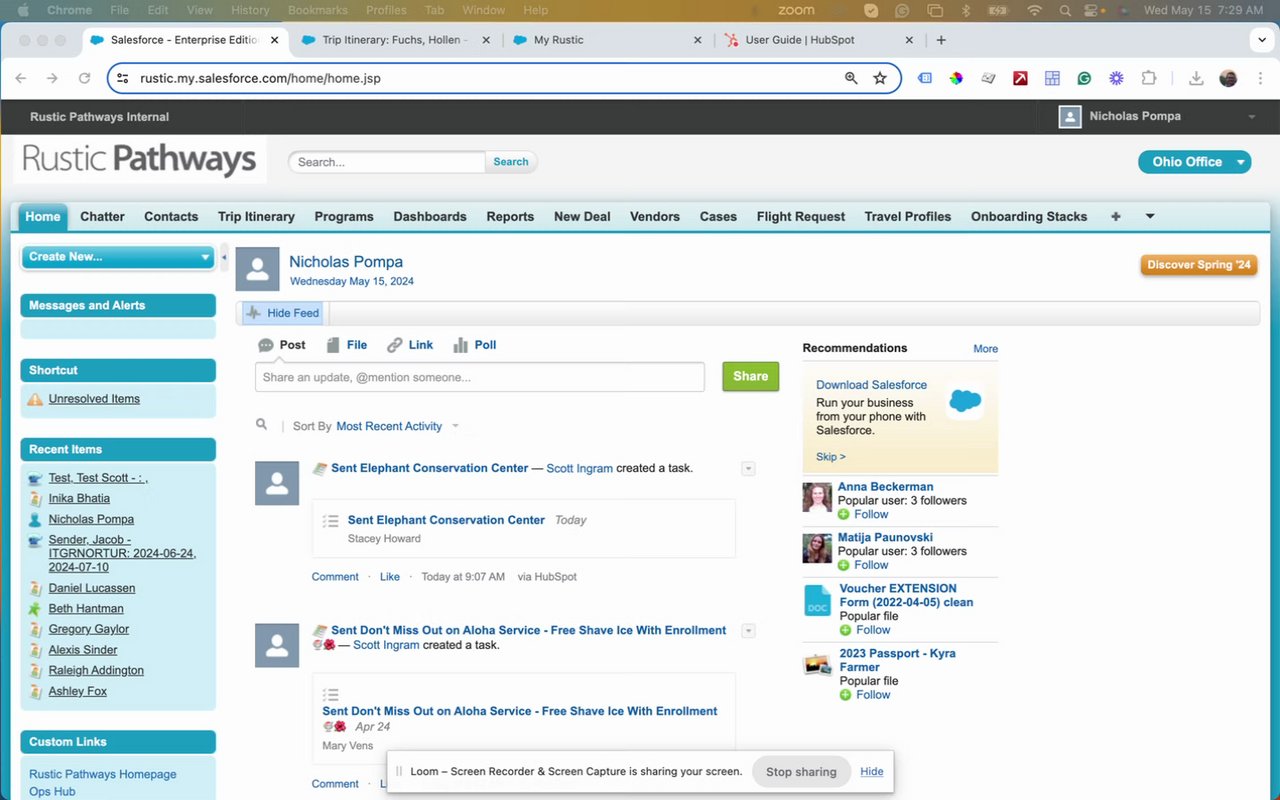Click the macOS Spotlight search icon
Image resolution: width=1280 pixels, height=800 pixels.
(1063, 10)
